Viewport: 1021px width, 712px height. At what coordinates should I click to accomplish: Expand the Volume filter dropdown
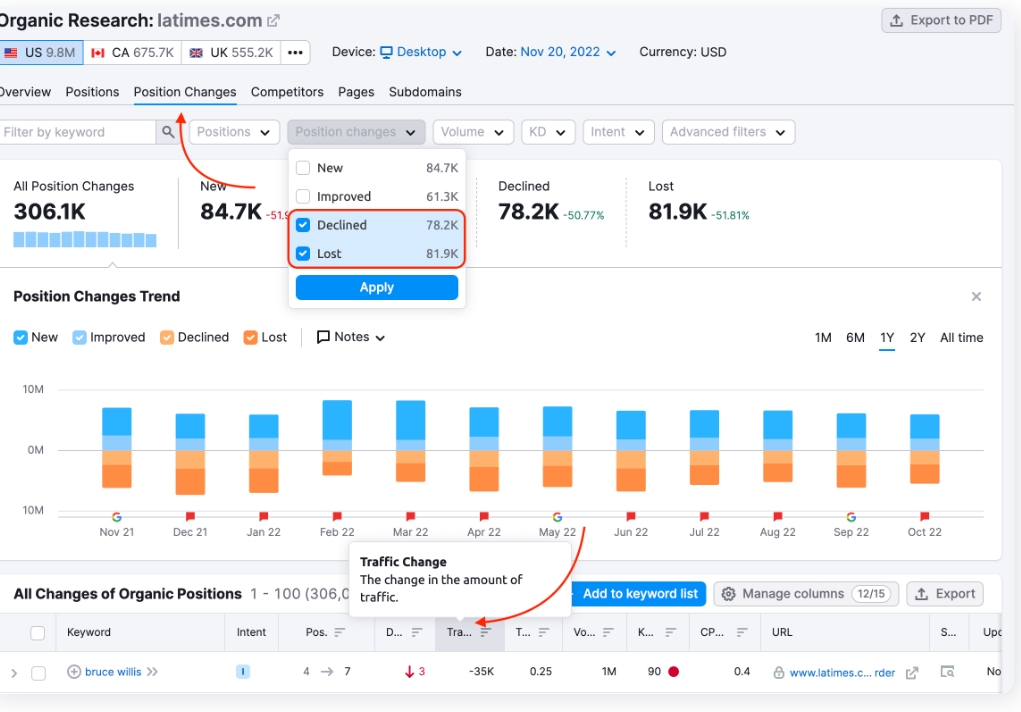[473, 132]
